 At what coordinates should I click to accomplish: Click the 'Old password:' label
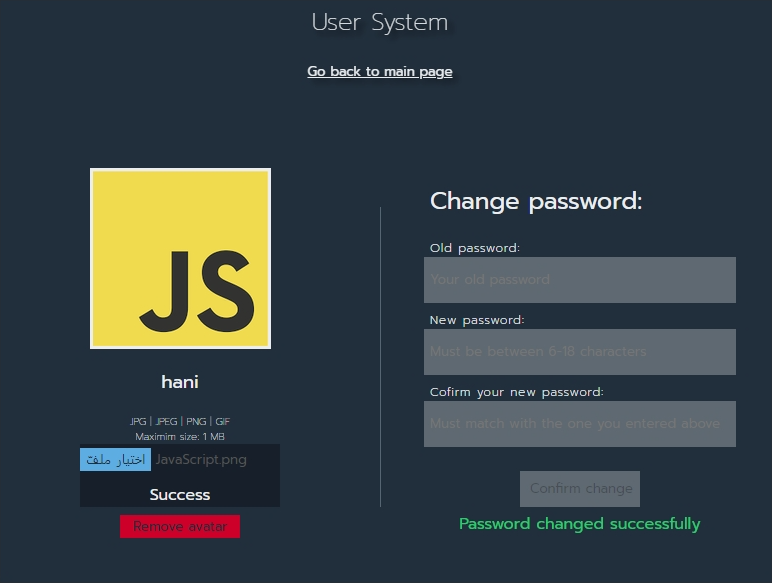click(x=475, y=248)
